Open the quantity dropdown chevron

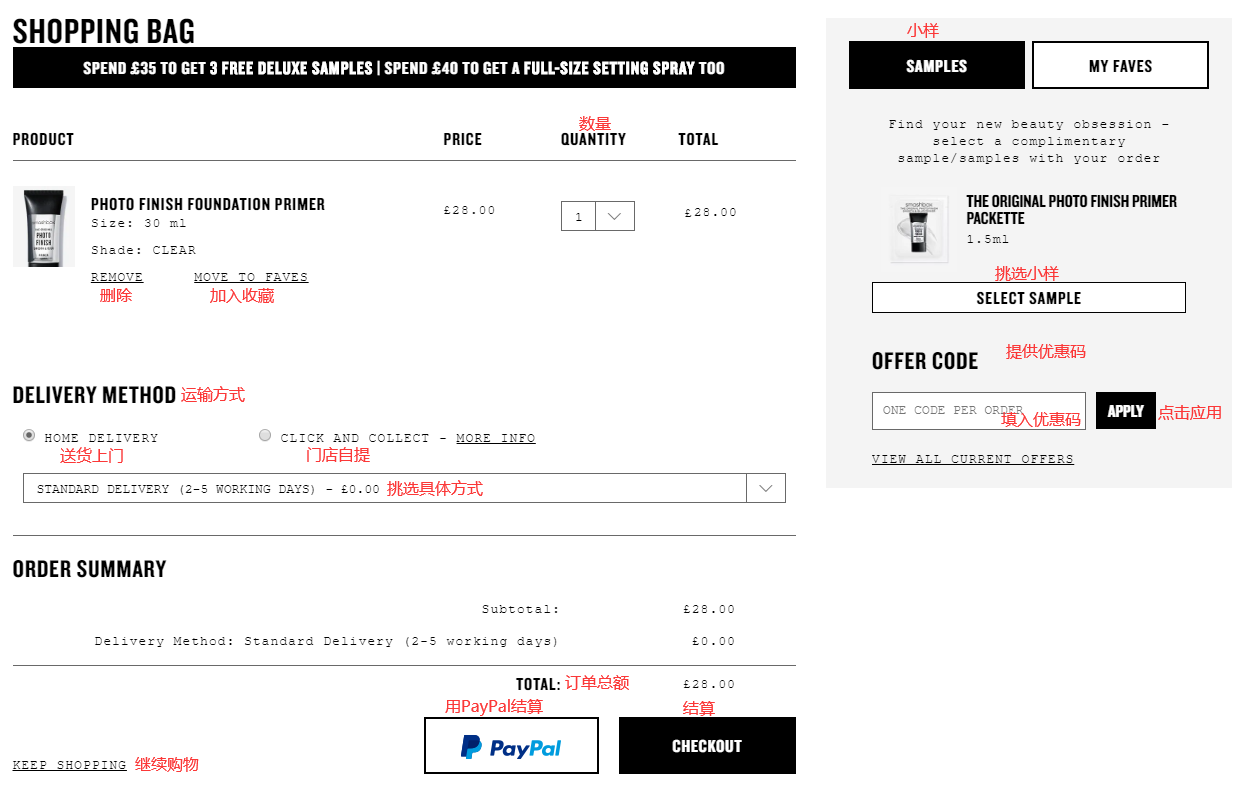point(615,216)
